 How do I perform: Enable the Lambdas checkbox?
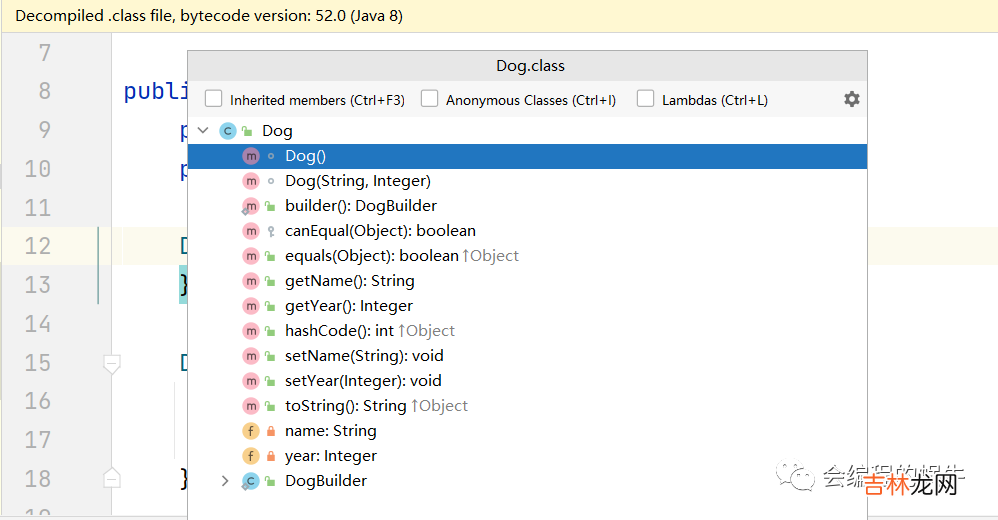point(645,99)
